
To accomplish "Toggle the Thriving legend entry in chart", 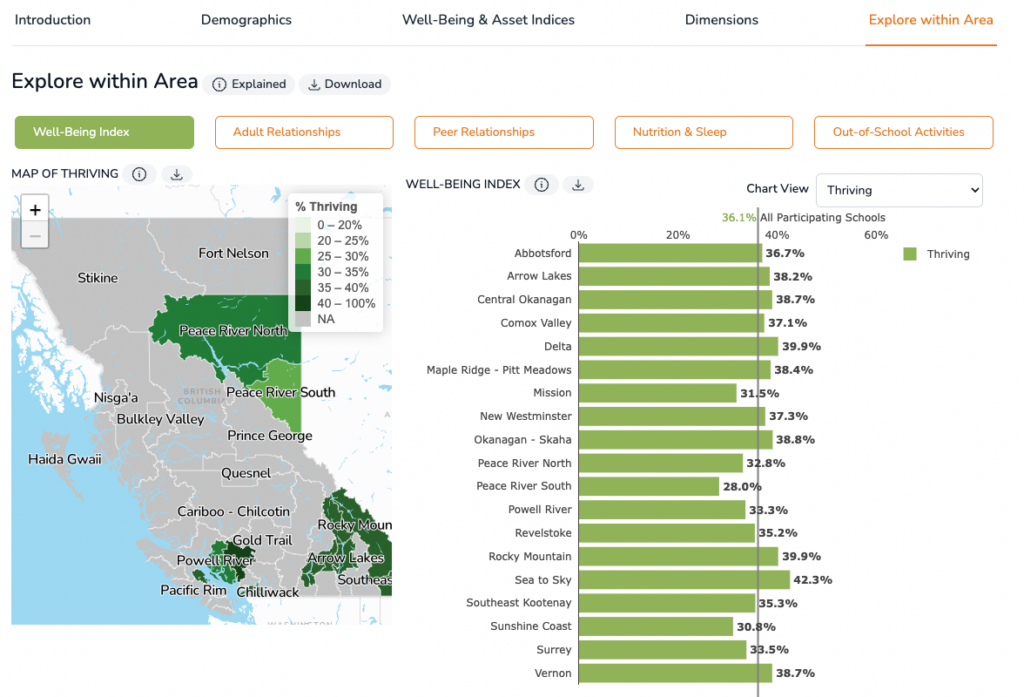I will tap(937, 254).
